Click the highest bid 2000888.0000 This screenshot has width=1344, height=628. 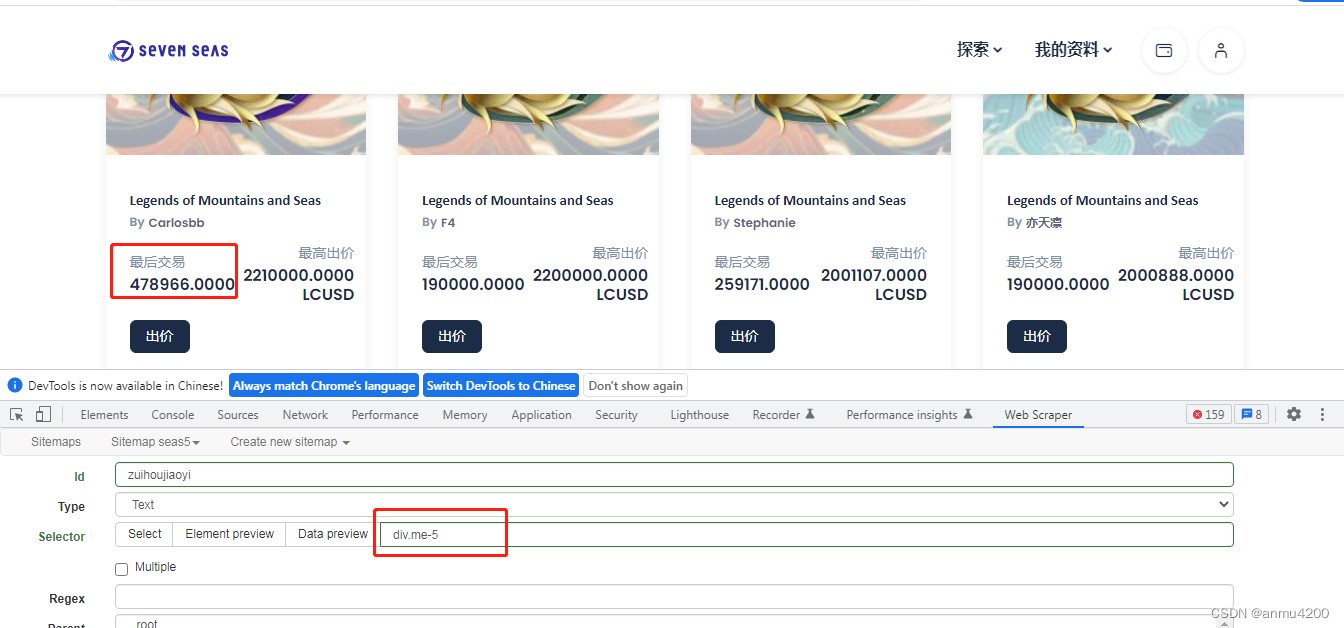coord(1176,276)
